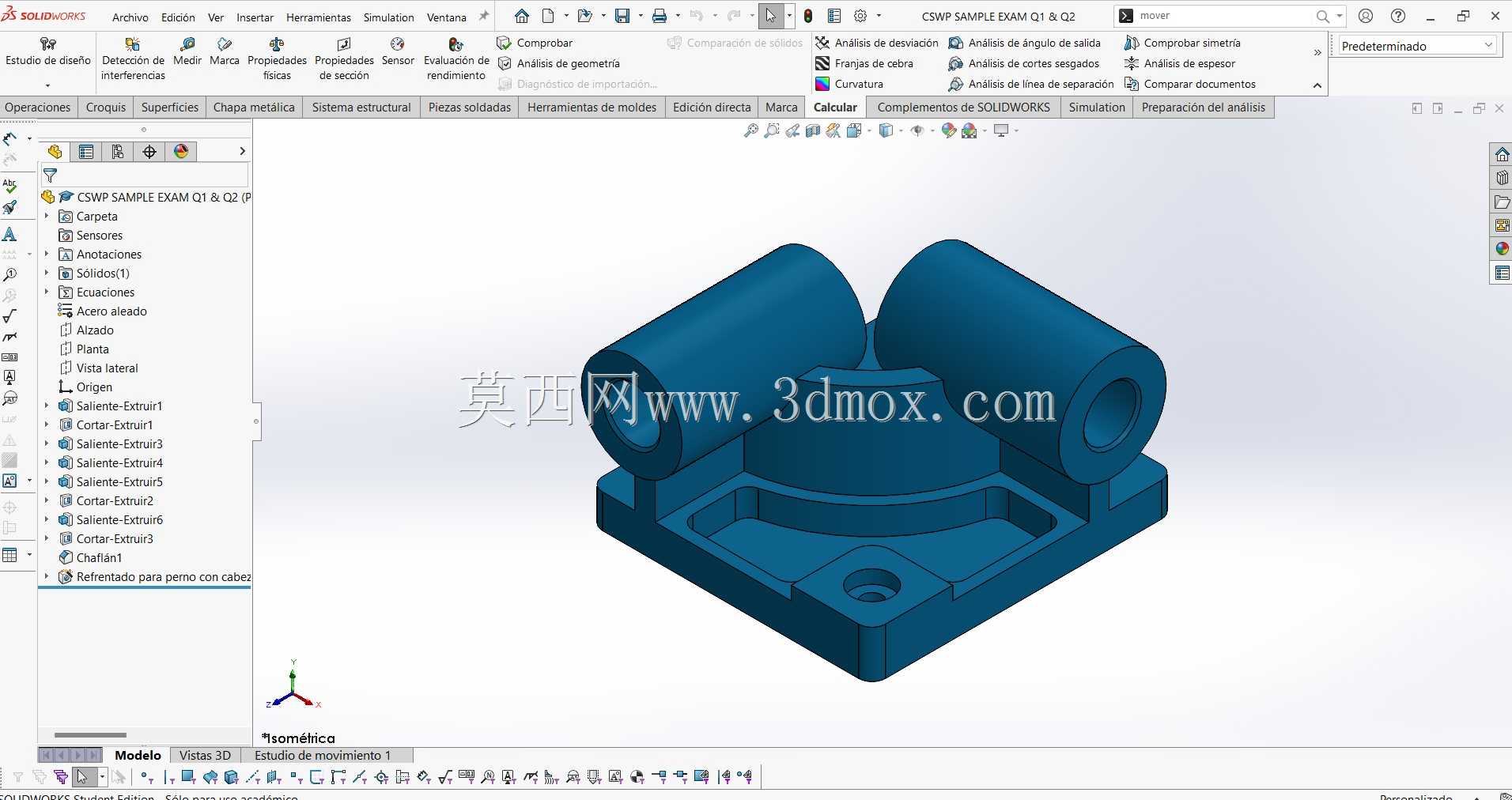1512x800 pixels.
Task: Start Estudio de diseño
Action: [48, 51]
